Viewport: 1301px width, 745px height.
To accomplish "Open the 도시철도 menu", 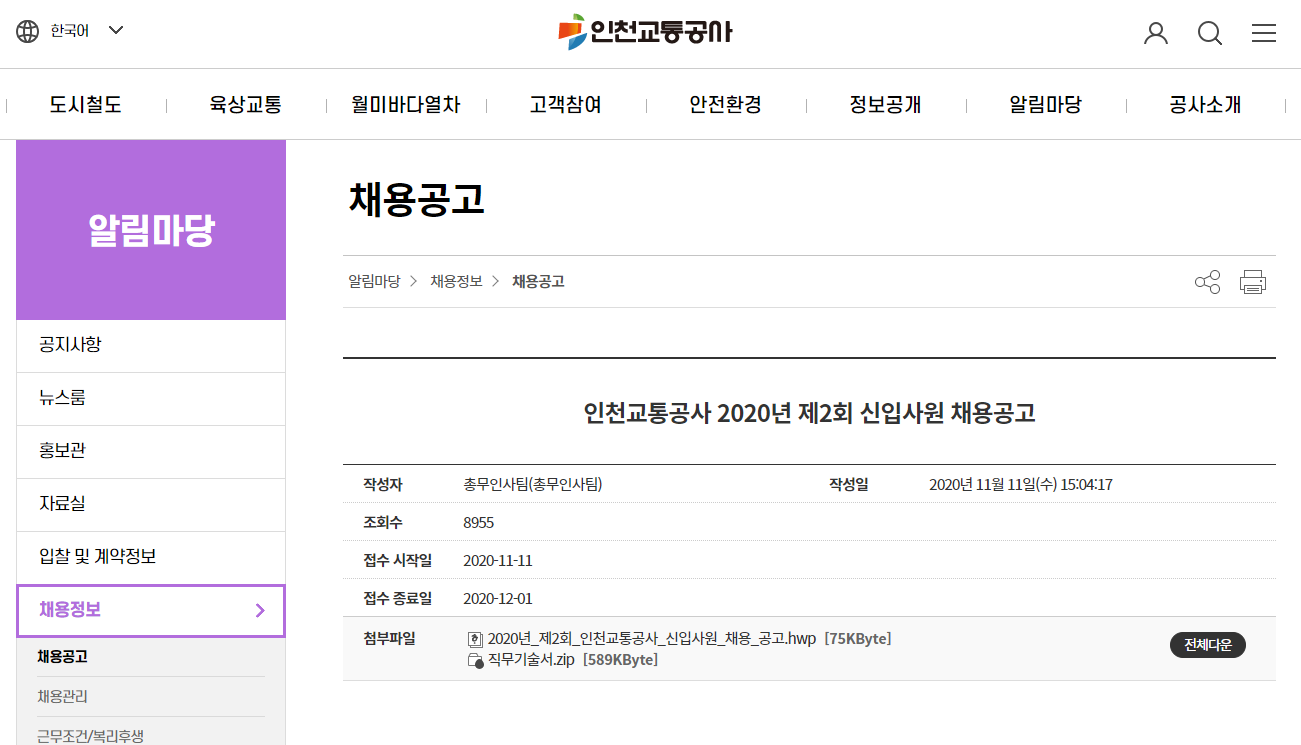I will (86, 104).
